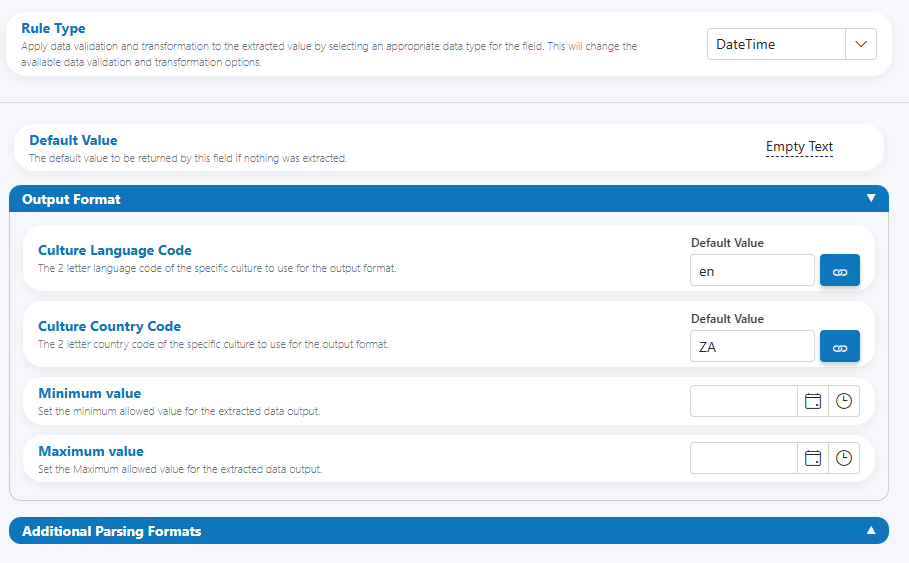This screenshot has width=909, height=563.
Task: Click the Maximum value heading
Action: (91, 451)
